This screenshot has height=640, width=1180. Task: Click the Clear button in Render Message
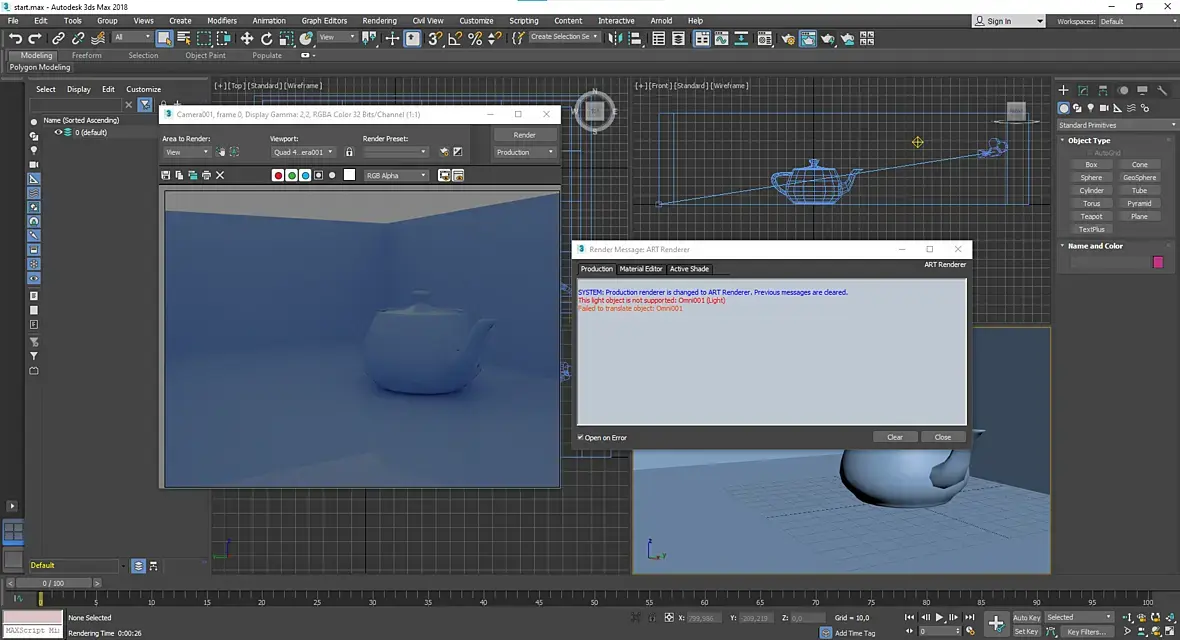coord(895,437)
